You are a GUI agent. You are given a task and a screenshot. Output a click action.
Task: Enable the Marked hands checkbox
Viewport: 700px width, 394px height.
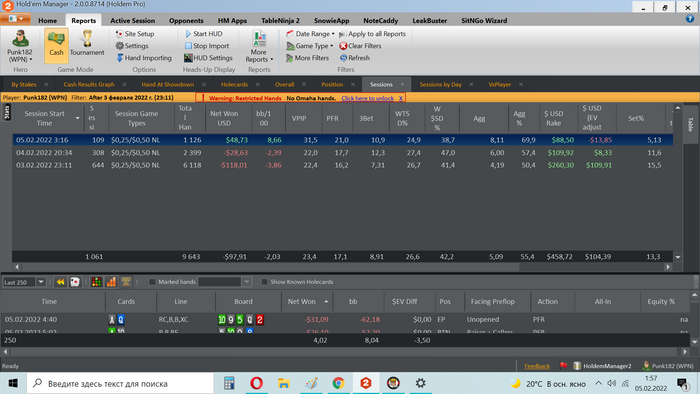point(152,282)
